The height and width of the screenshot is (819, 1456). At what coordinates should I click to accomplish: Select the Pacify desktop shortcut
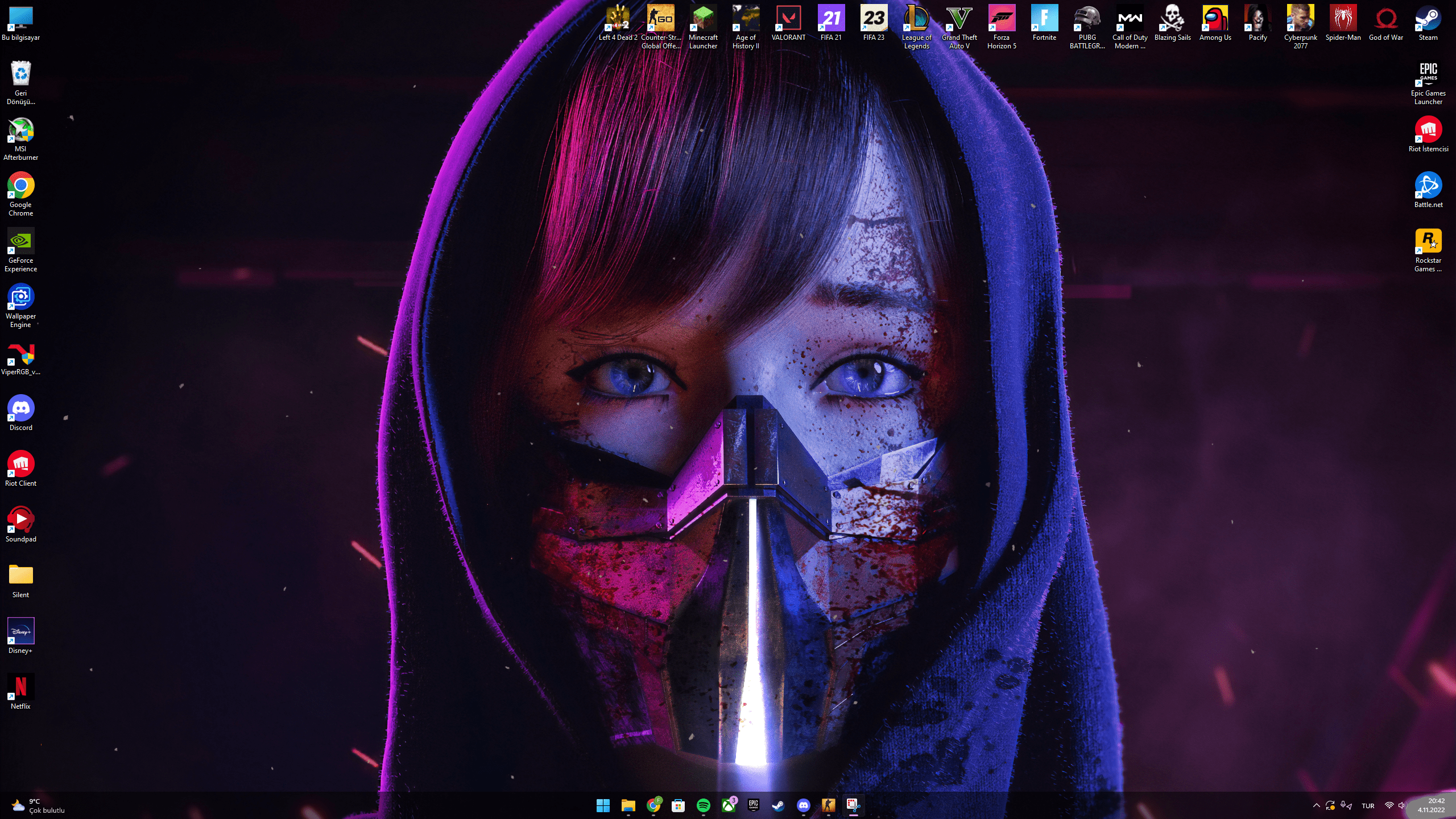coord(1258,24)
